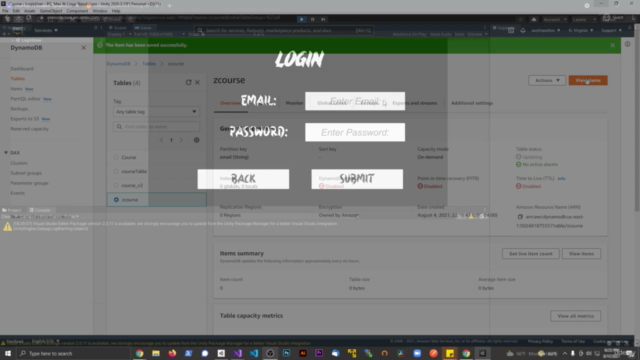Viewport: 640px width, 360px height.
Task: Open the File menu
Action: [5, 11]
